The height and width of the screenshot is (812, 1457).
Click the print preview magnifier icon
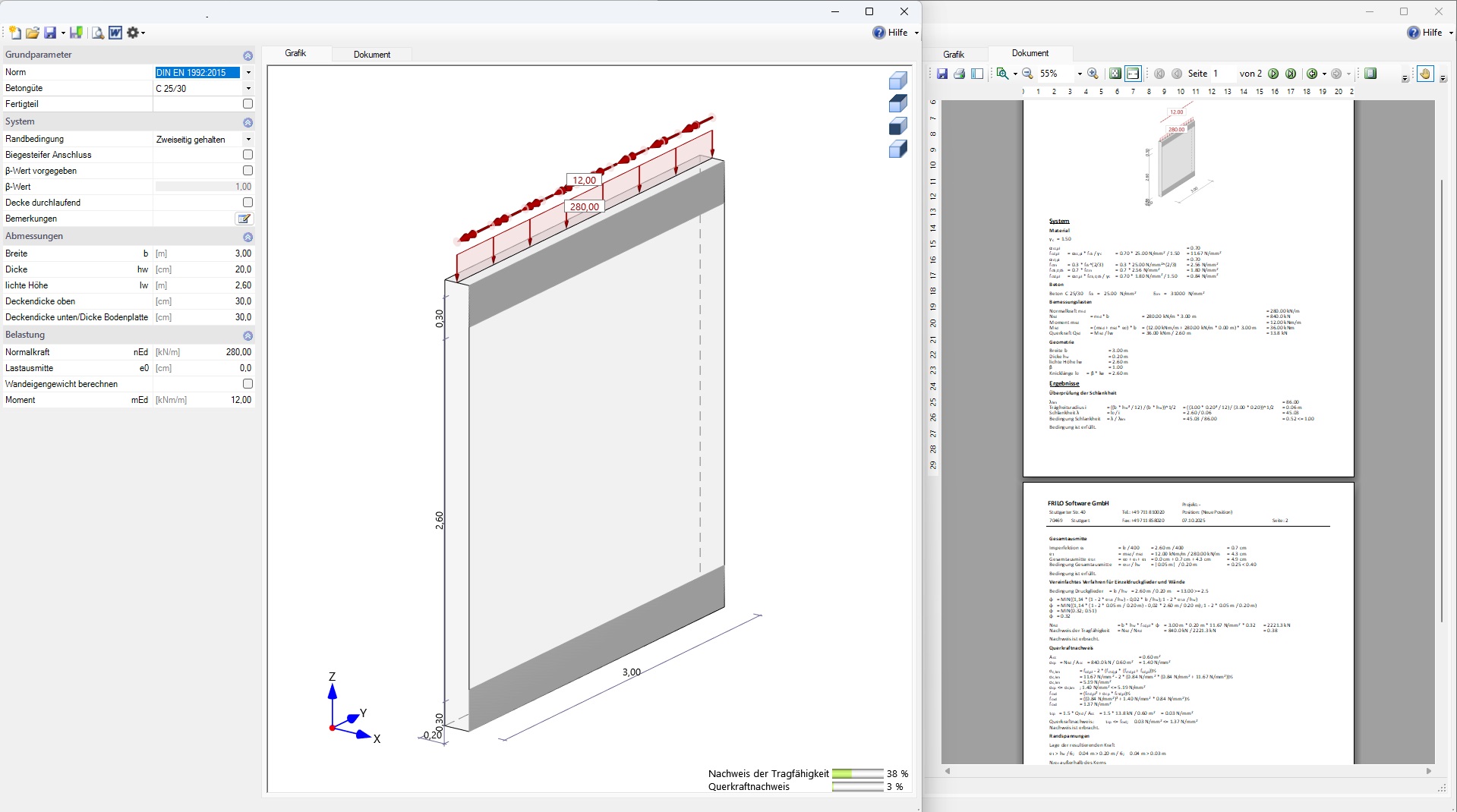click(x=97, y=33)
